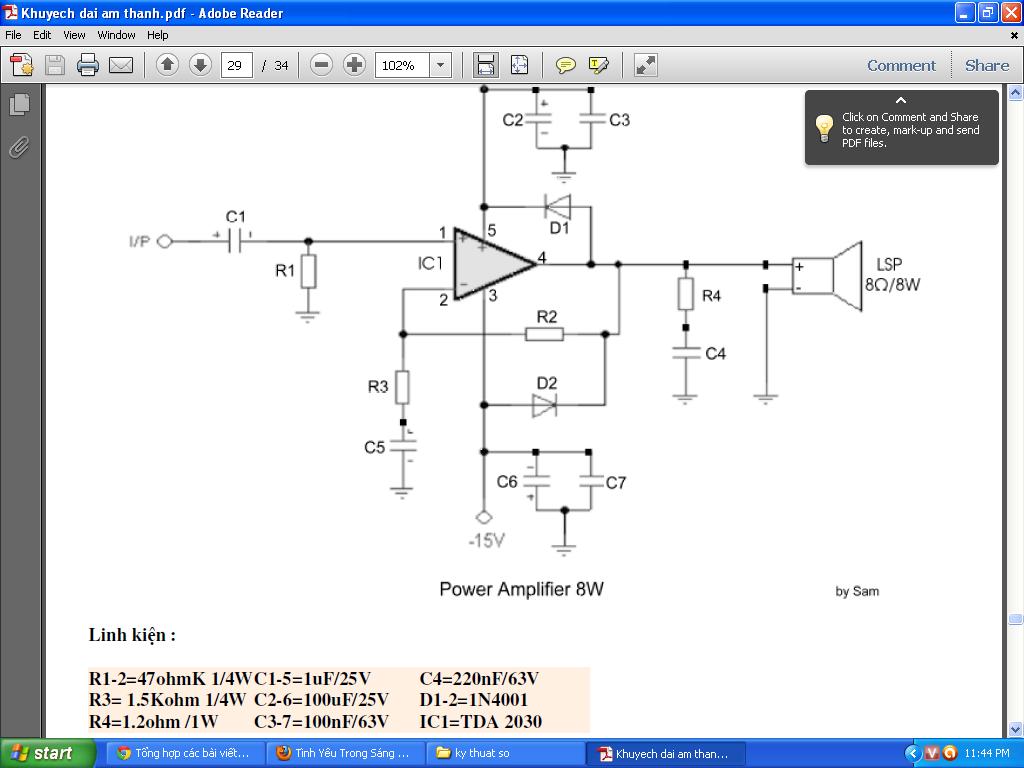1024x768 pixels.
Task: Click the total pages 34 label
Action: [x=281, y=65]
